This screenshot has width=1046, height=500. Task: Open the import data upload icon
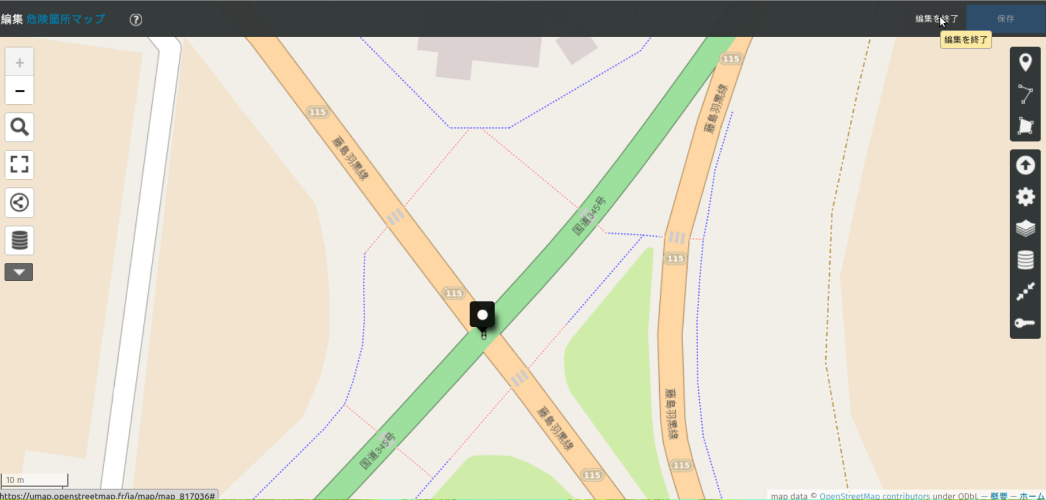(1025, 165)
